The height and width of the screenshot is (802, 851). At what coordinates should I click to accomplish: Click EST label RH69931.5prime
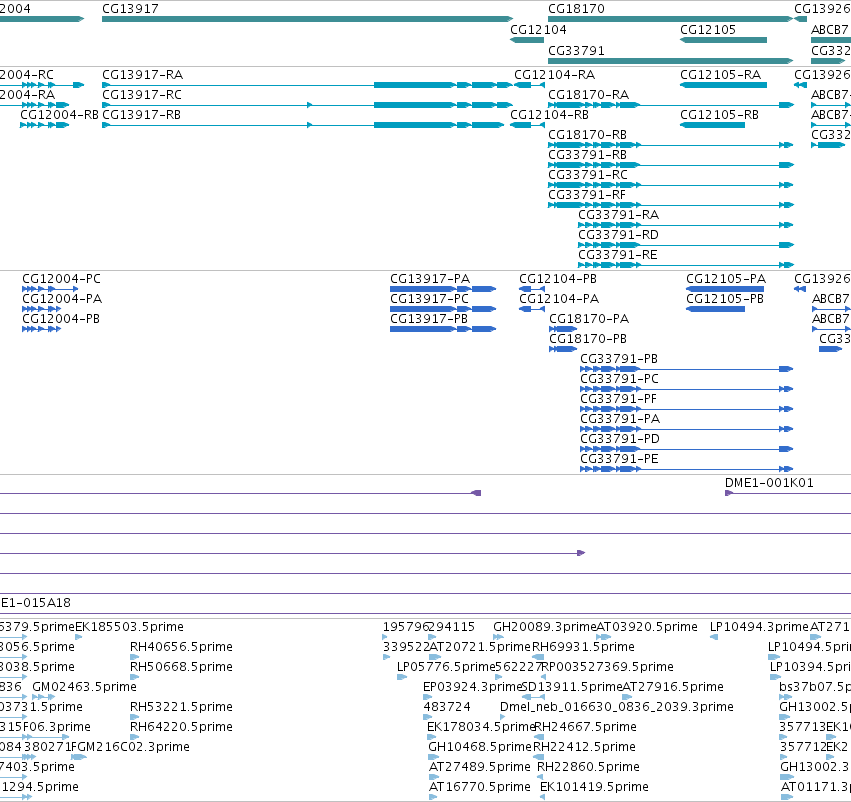tap(583, 647)
